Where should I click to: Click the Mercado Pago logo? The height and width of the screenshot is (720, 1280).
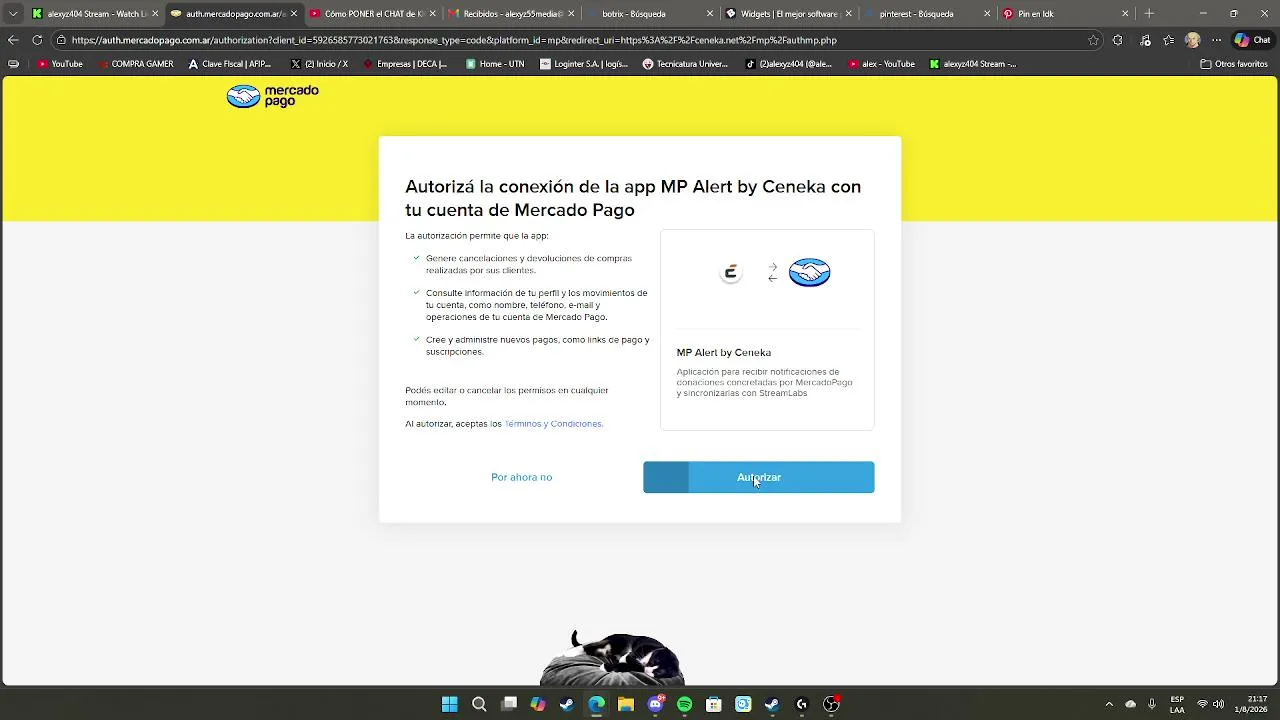(272, 96)
